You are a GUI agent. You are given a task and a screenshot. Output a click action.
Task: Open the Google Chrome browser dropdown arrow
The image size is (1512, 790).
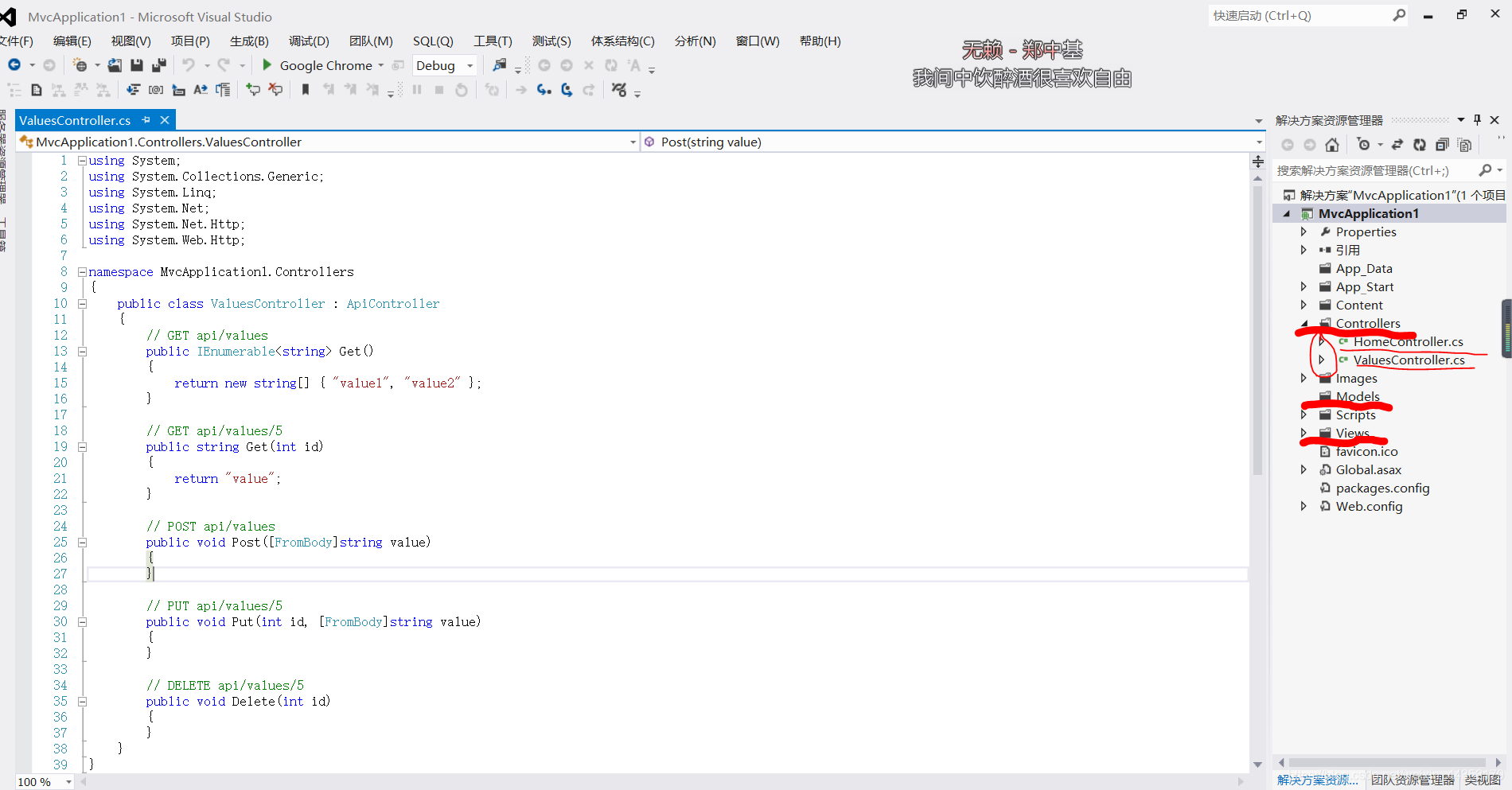pos(381,65)
